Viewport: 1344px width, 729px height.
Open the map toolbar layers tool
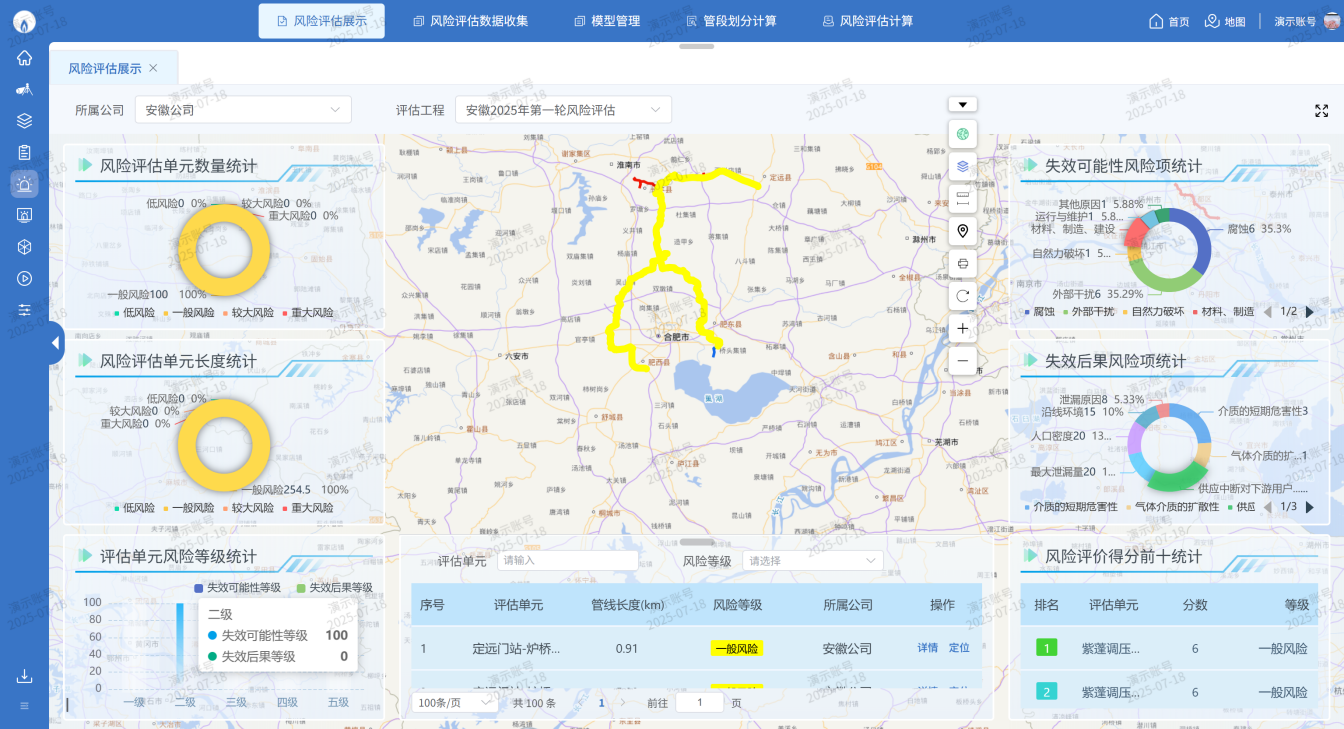coord(962,166)
